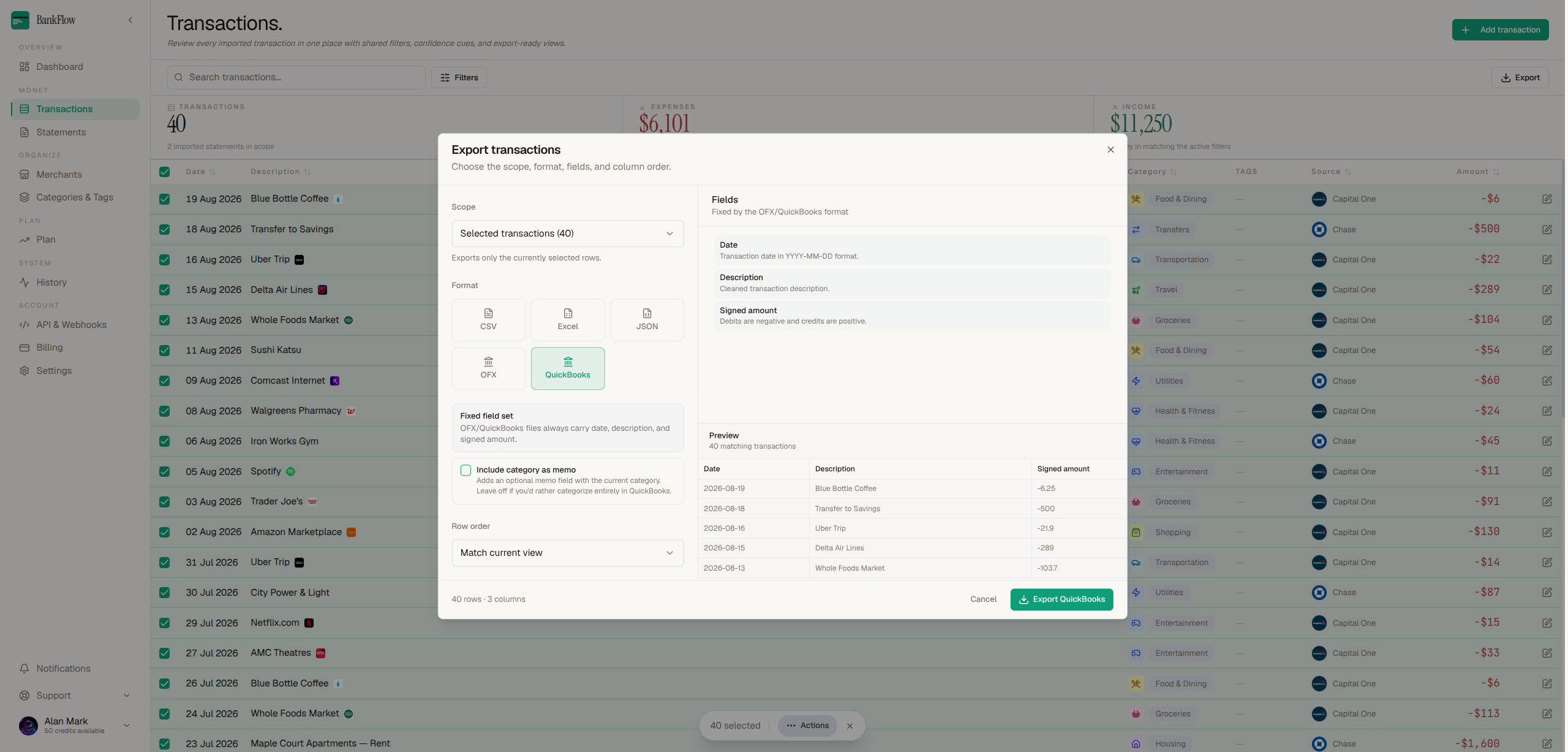Viewport: 1568px width, 752px height.
Task: Edit the Amazon Marketplace transaction
Action: [1547, 532]
